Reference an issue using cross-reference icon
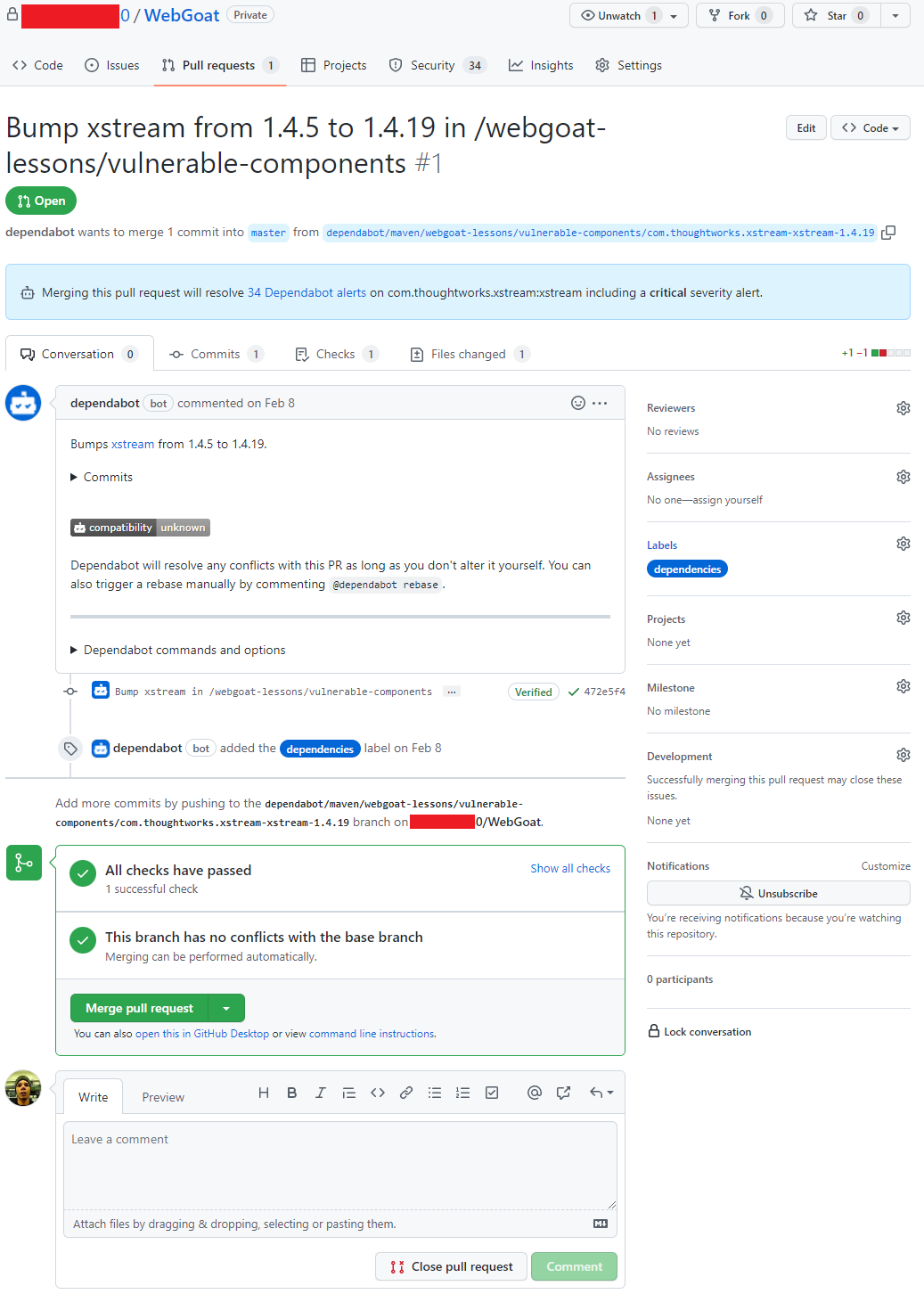The image size is (924, 1294). [x=563, y=1093]
